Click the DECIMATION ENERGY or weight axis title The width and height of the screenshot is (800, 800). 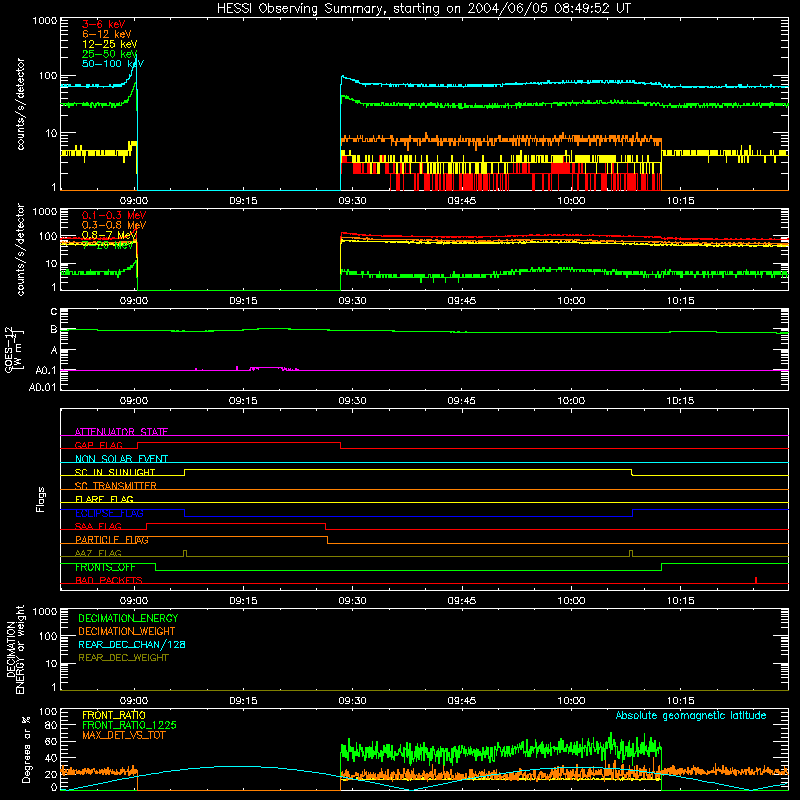click(x=15, y=649)
